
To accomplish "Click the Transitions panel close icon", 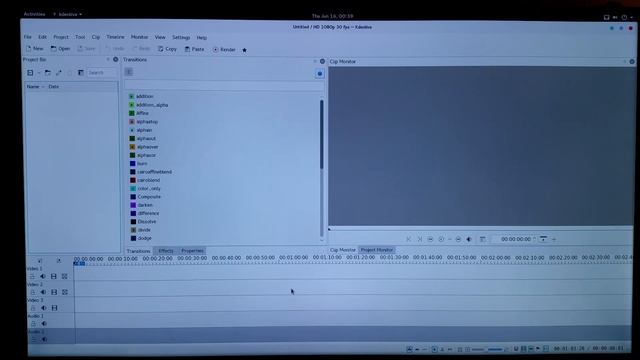I will pos(322,61).
